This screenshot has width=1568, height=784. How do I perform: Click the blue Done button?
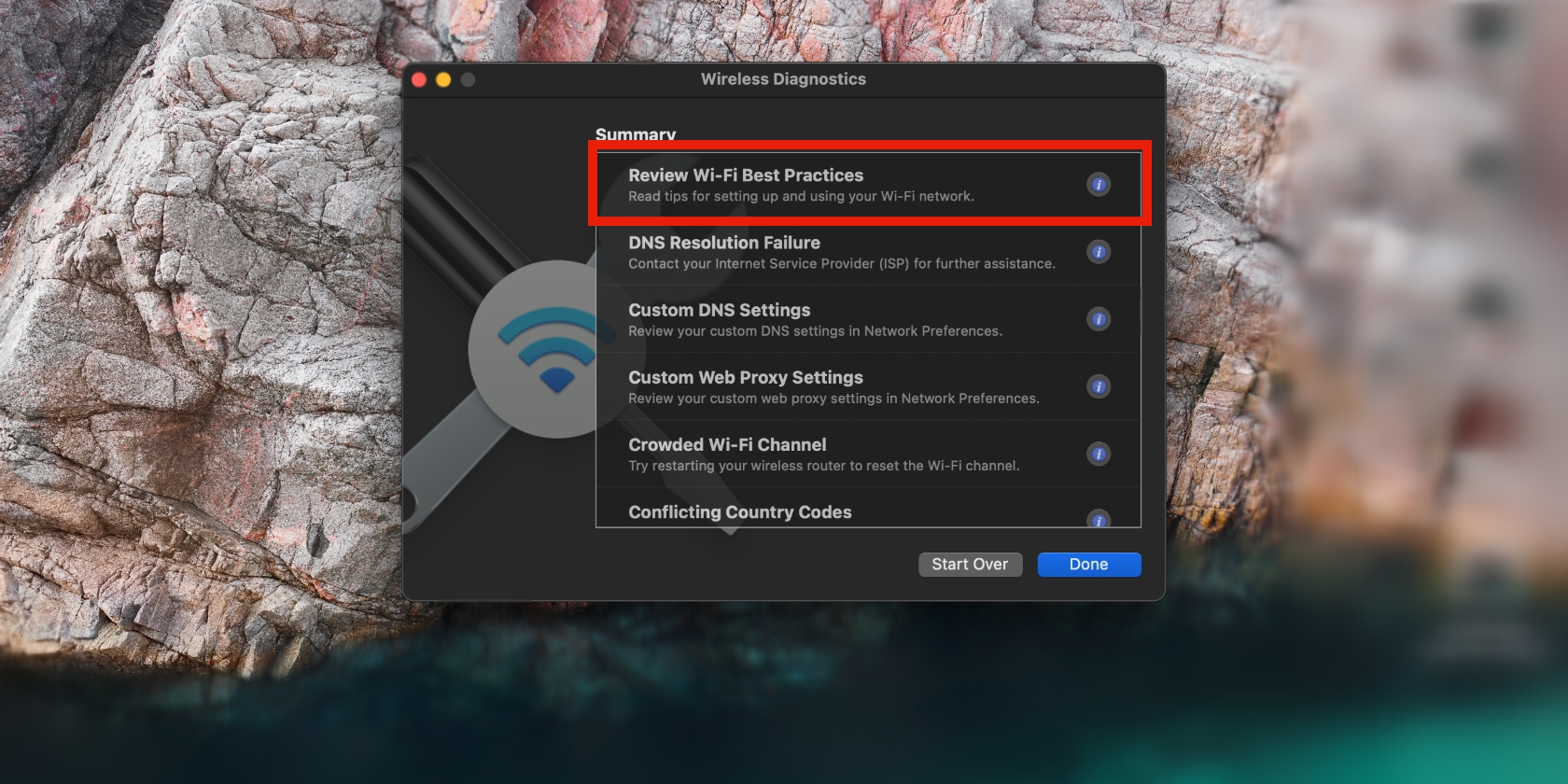(x=1088, y=565)
